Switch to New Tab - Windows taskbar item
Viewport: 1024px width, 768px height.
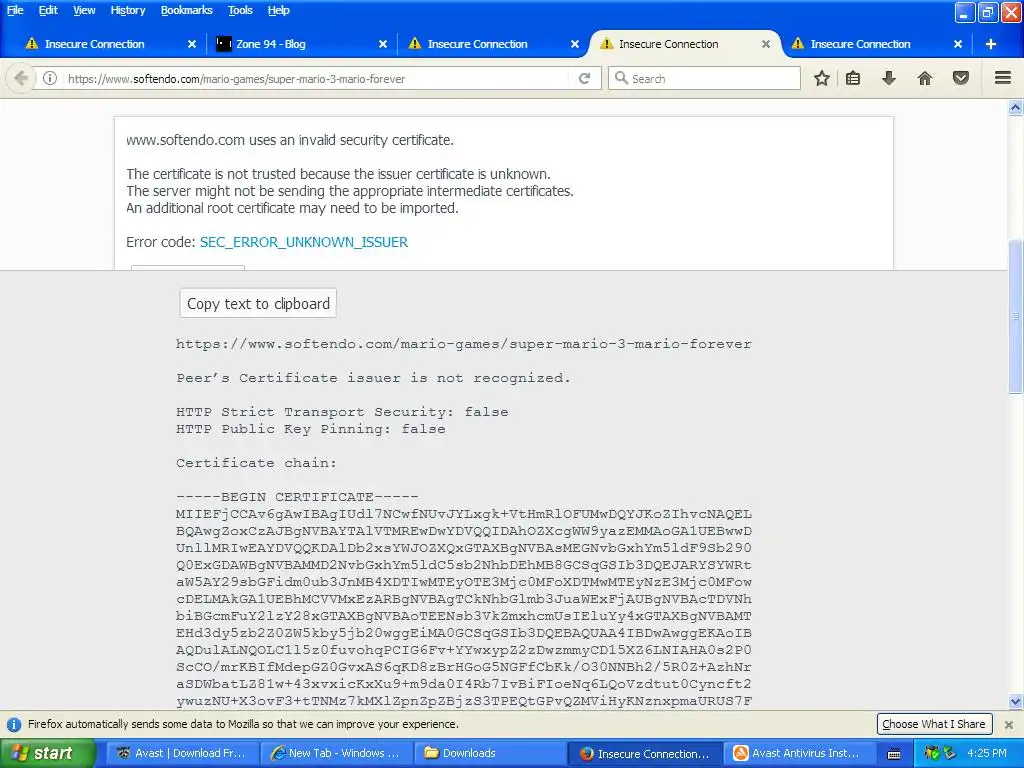(x=336, y=753)
